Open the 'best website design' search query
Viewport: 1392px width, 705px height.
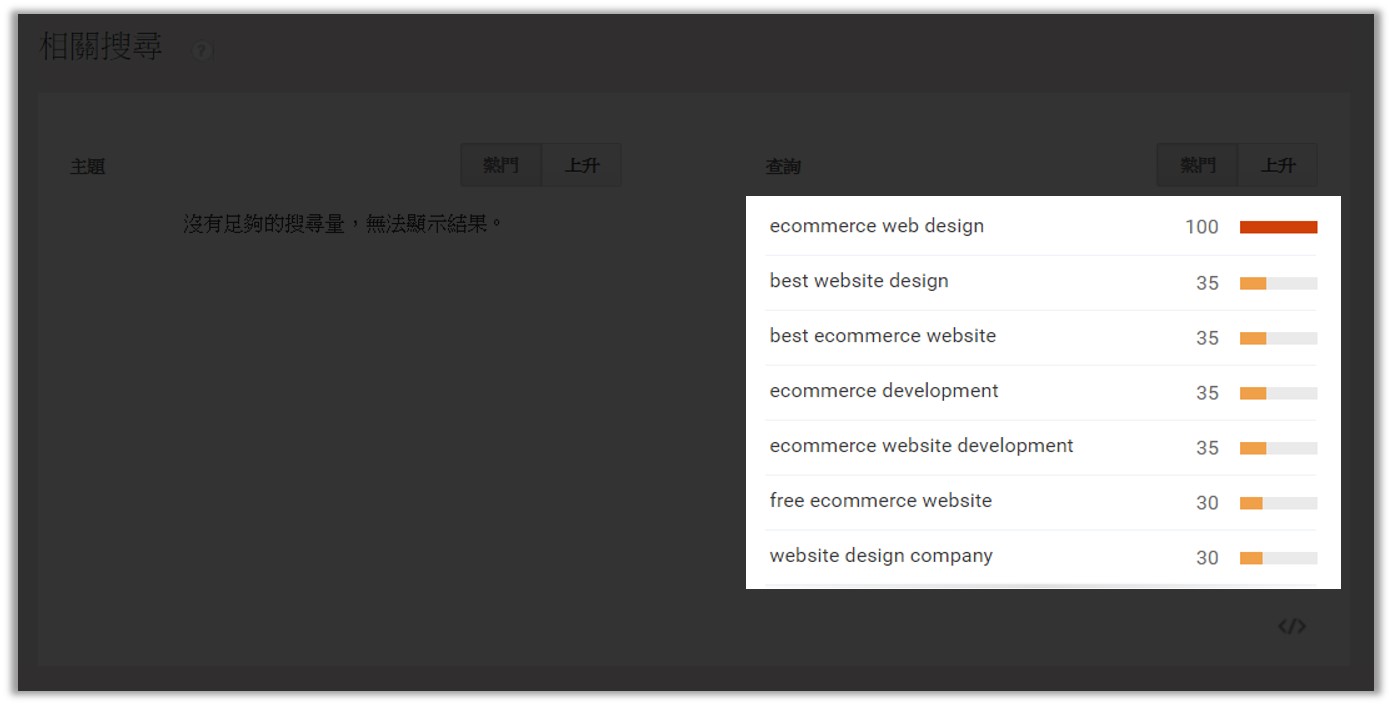click(858, 281)
